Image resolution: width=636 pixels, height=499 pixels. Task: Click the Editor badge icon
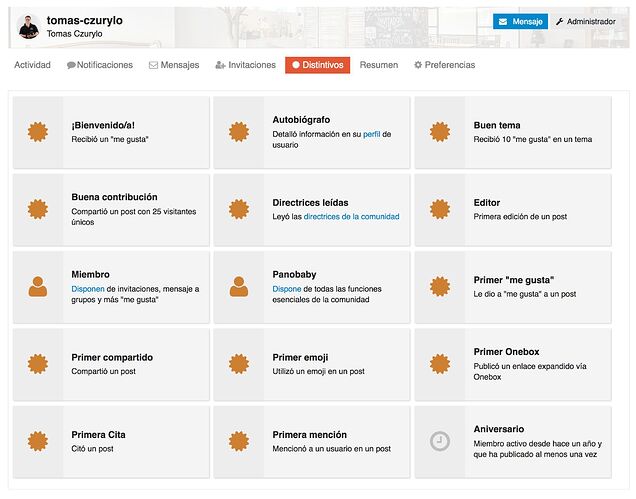[440, 209]
